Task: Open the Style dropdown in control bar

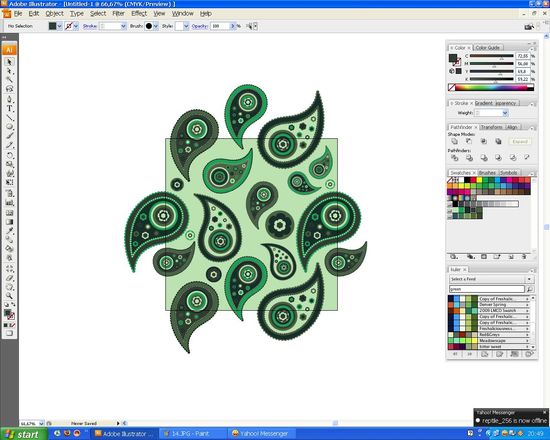Action: (186, 26)
